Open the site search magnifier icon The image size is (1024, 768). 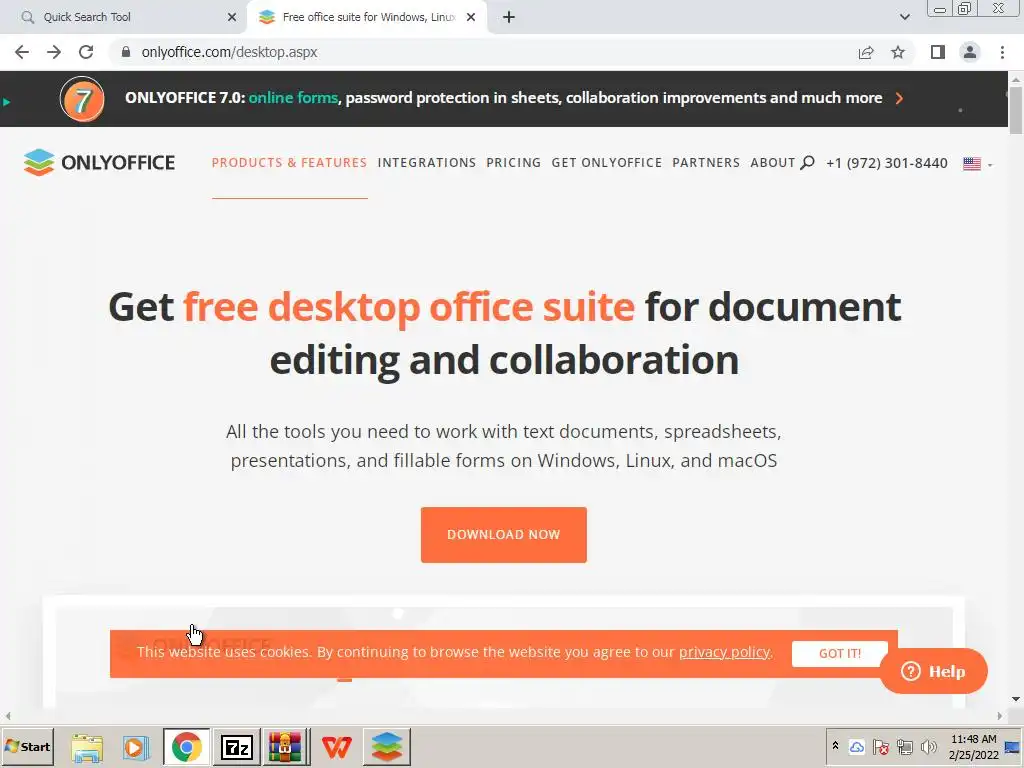click(x=807, y=163)
